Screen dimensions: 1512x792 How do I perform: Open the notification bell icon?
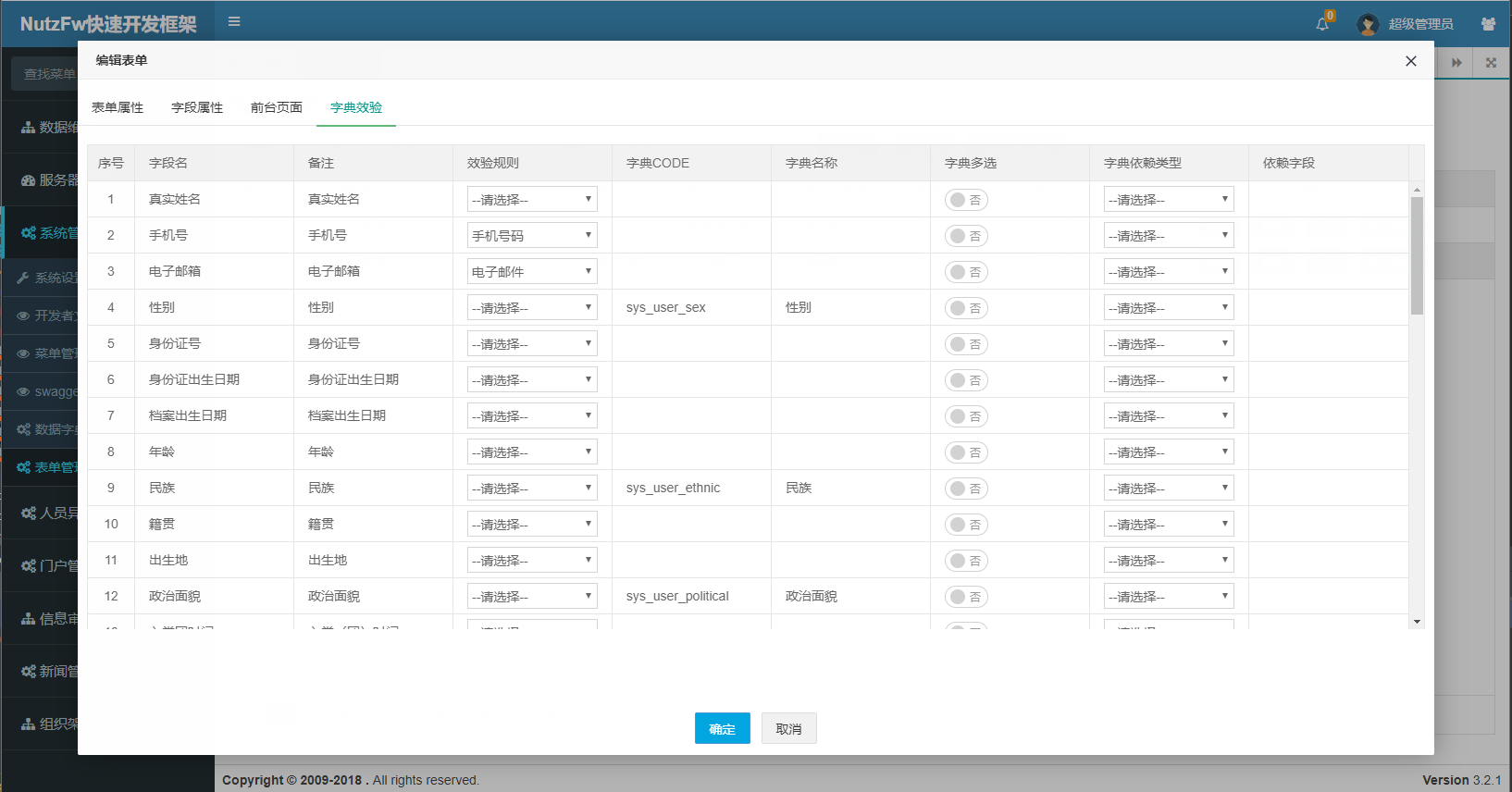(x=1322, y=24)
